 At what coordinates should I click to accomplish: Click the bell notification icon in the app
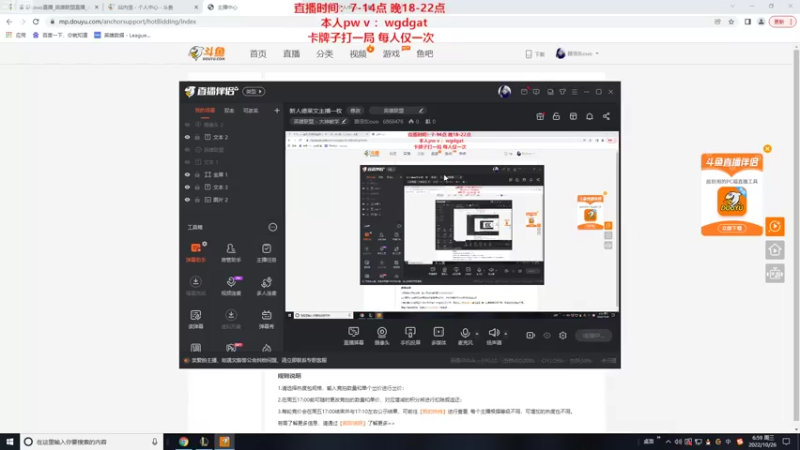589,116
